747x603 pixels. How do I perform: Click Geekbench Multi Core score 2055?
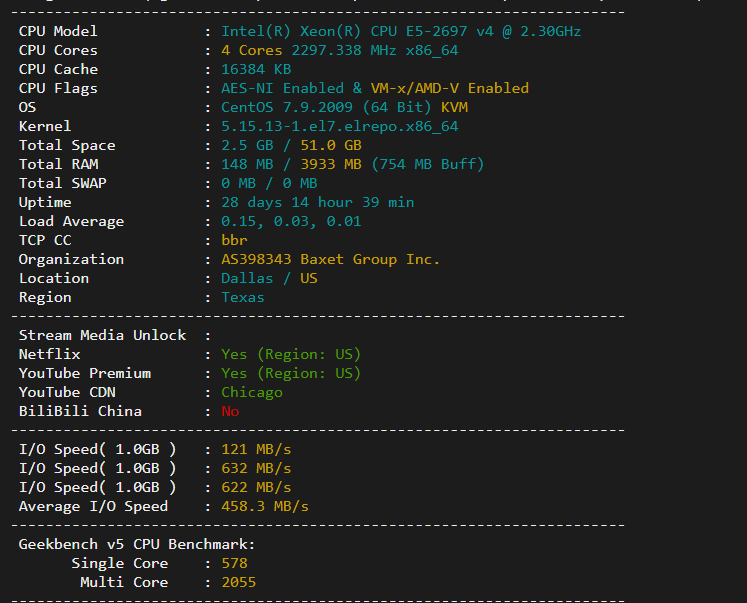tap(239, 583)
